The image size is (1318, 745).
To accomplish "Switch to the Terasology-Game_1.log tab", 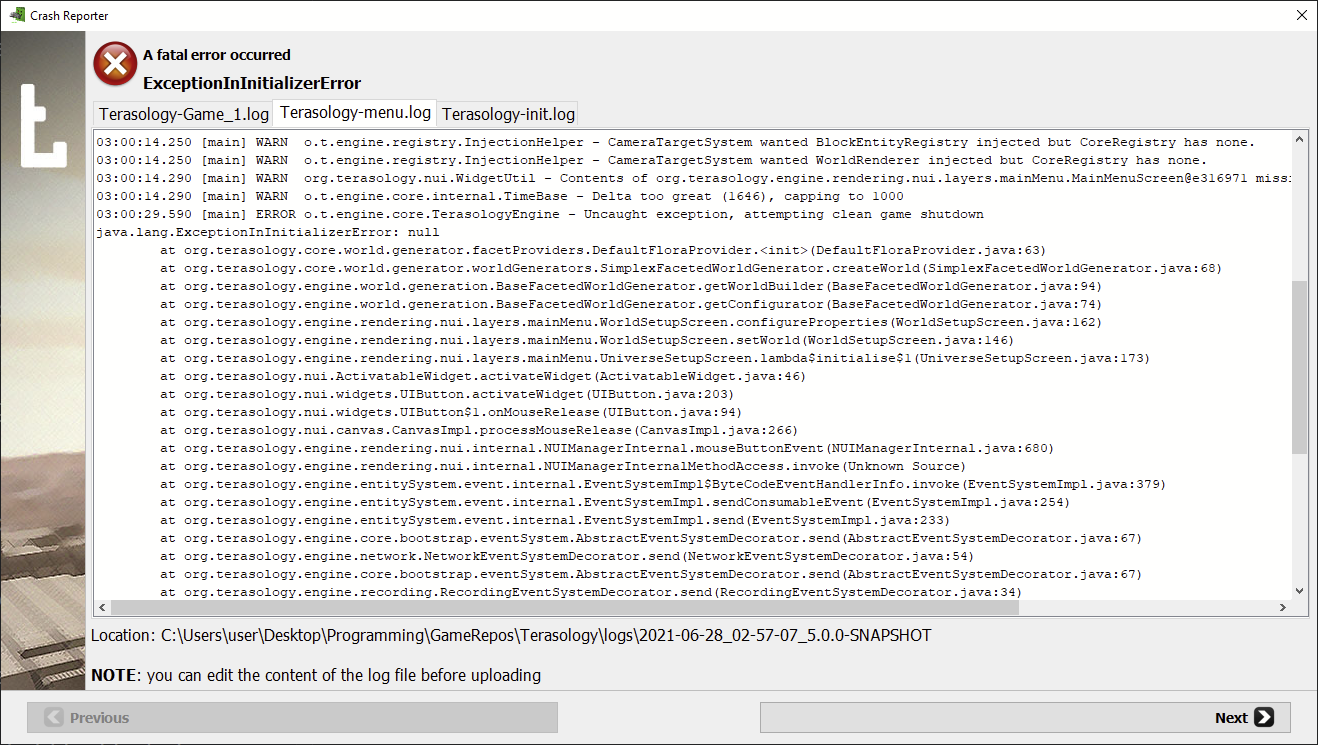I will pos(182,113).
